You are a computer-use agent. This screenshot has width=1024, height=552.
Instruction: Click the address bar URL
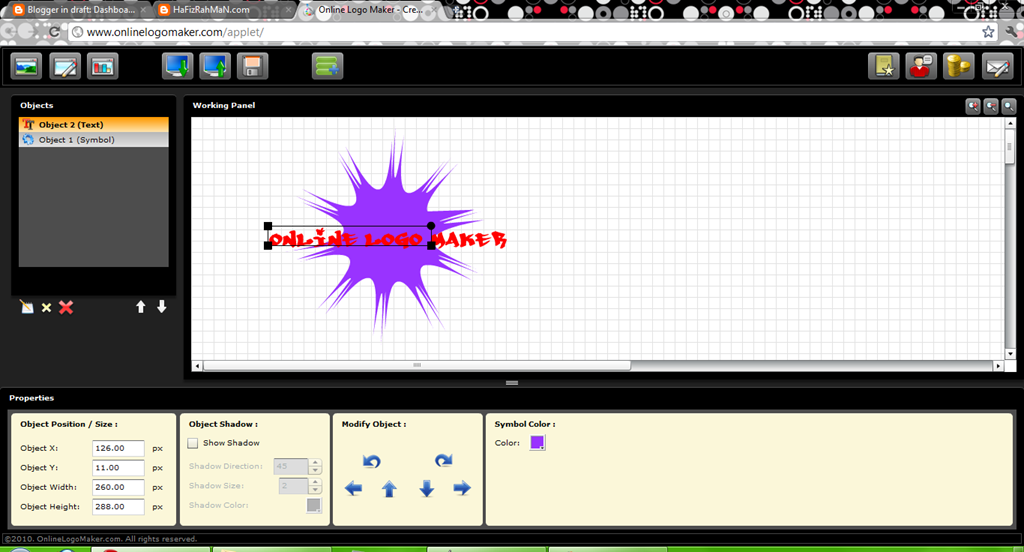click(175, 32)
